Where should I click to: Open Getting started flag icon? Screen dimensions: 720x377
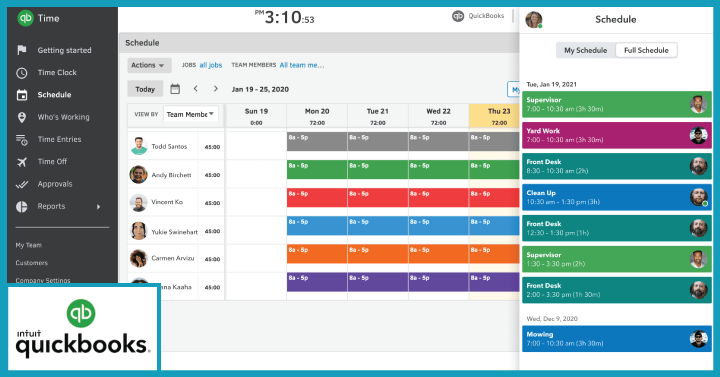22,50
